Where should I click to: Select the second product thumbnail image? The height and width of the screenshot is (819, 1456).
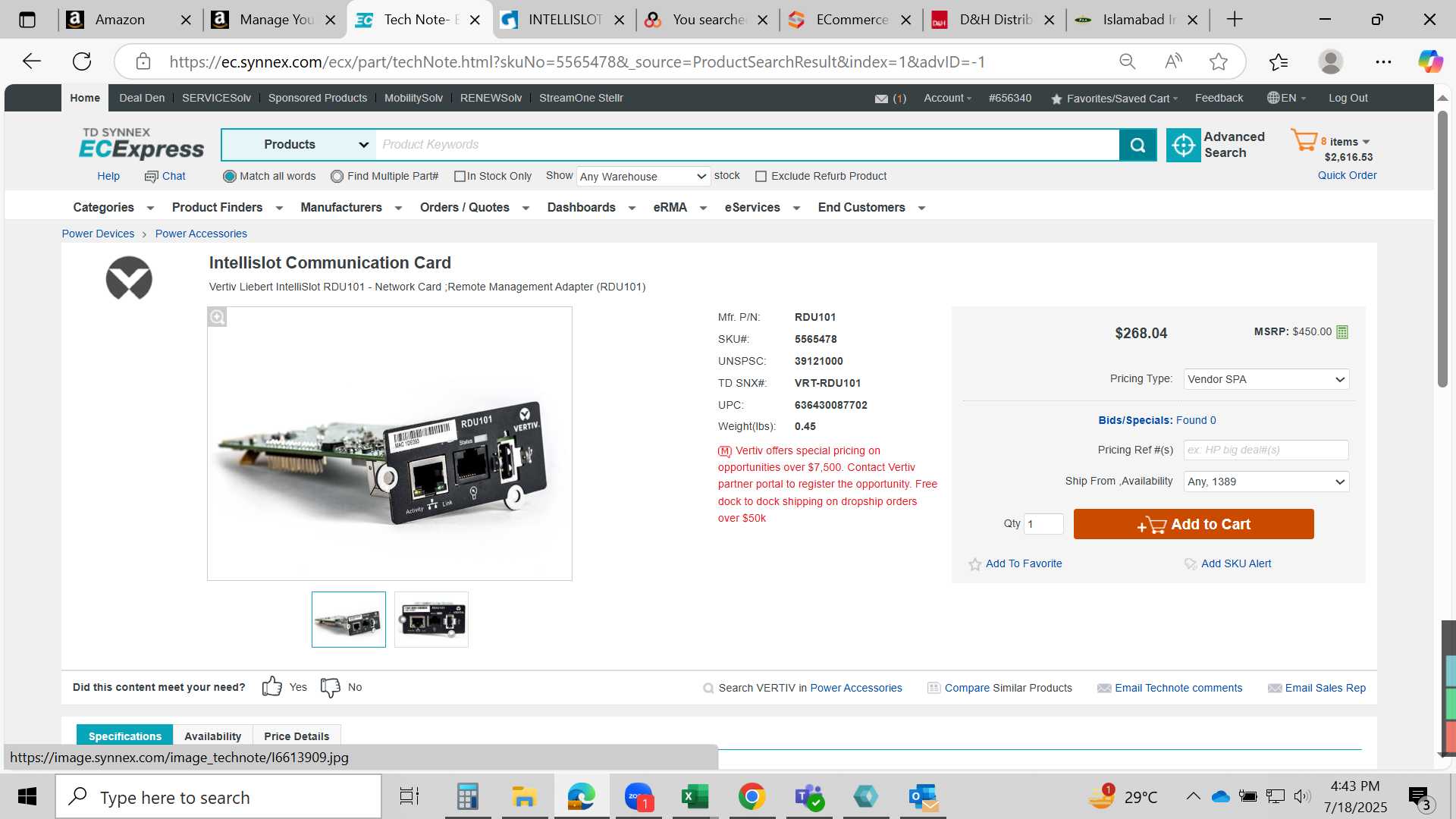click(x=431, y=620)
